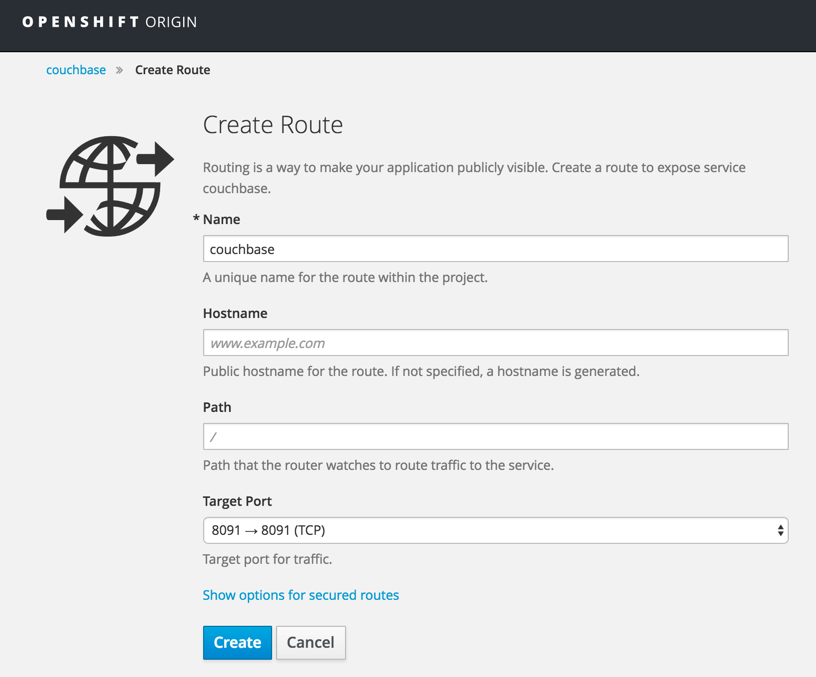Show options for secured routes
Viewport: 816px width, 677px height.
(301, 594)
